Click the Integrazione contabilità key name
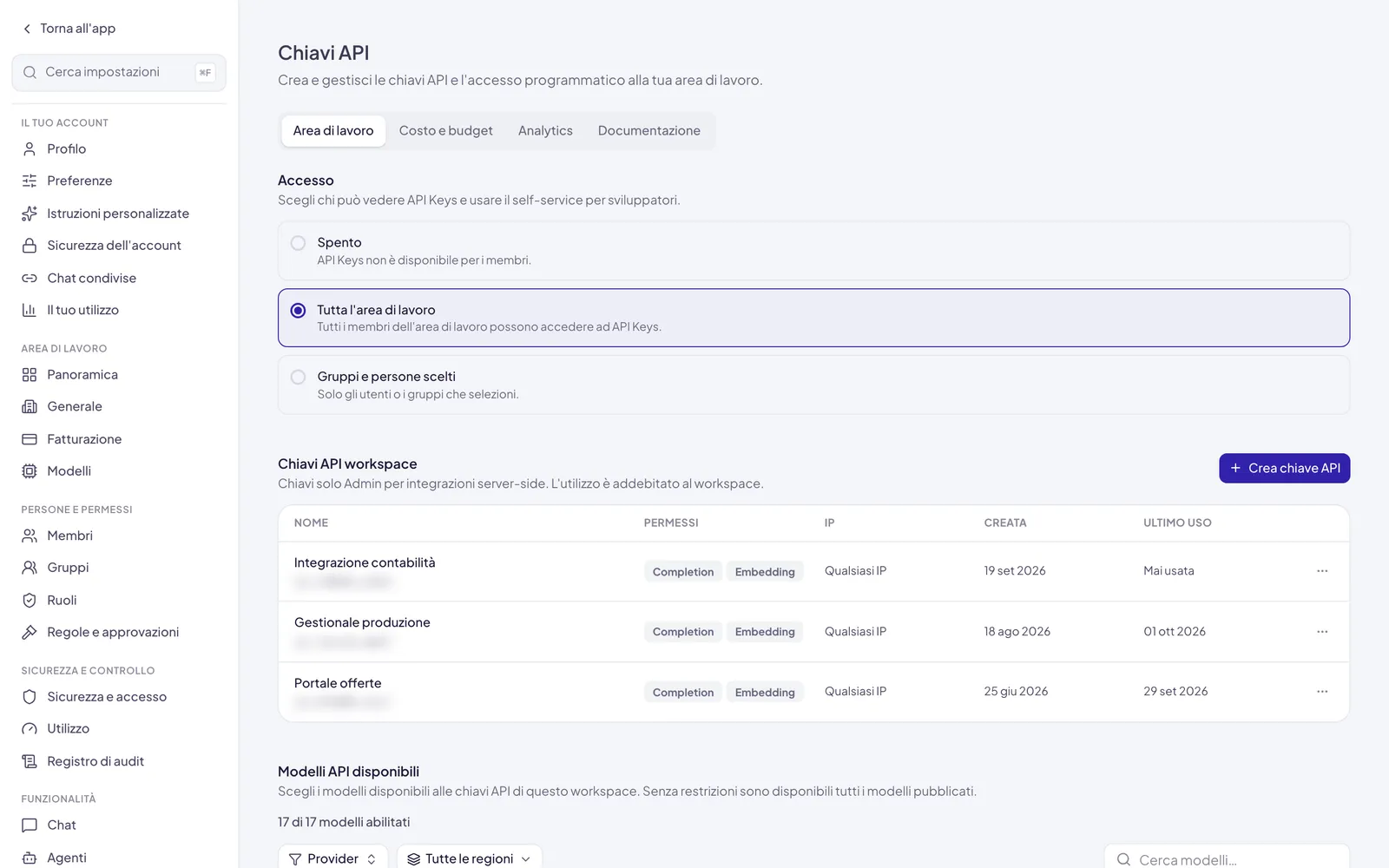This screenshot has width=1389, height=868. coord(365,563)
